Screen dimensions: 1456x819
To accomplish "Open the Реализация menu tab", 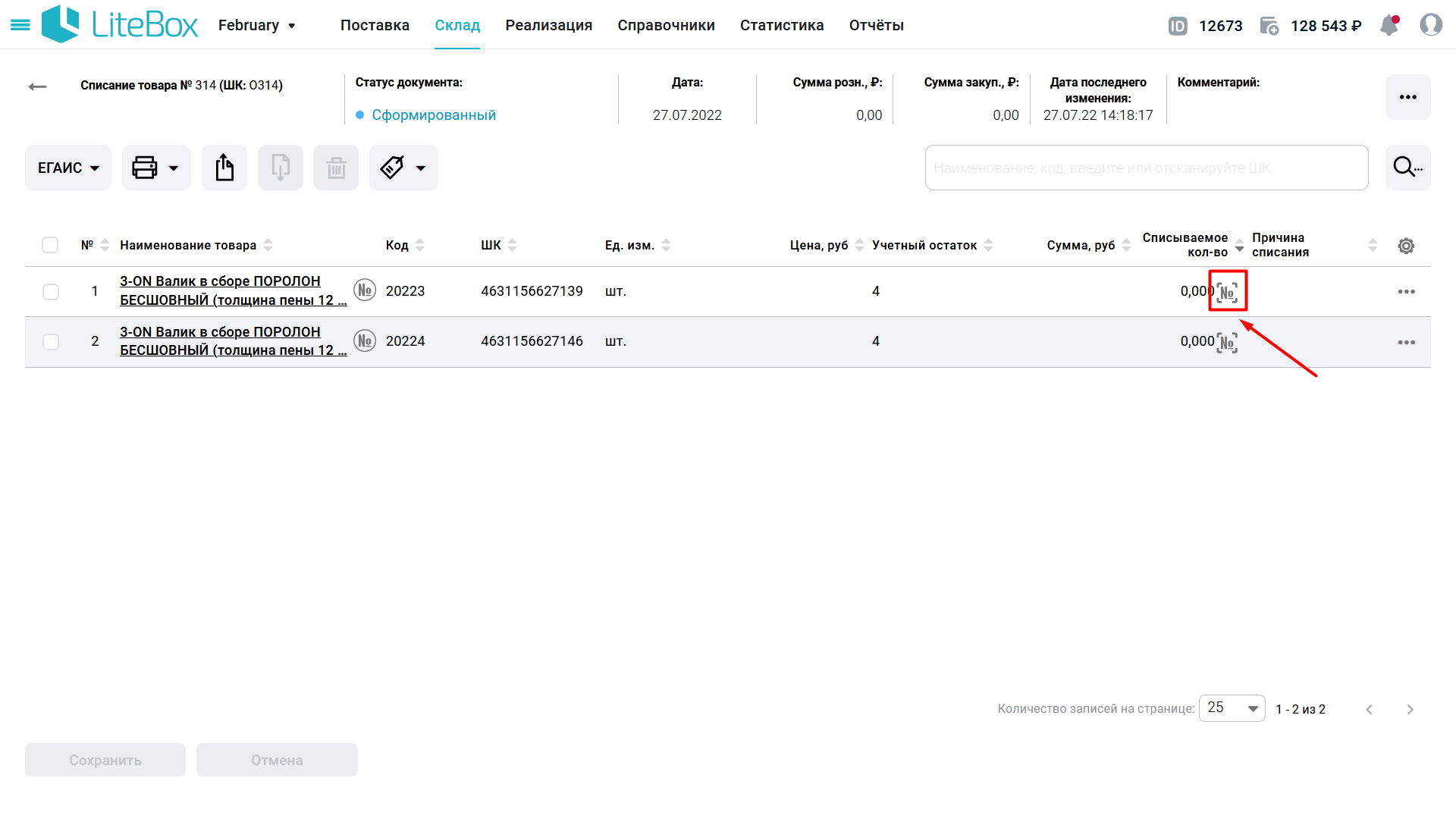I will [x=548, y=25].
